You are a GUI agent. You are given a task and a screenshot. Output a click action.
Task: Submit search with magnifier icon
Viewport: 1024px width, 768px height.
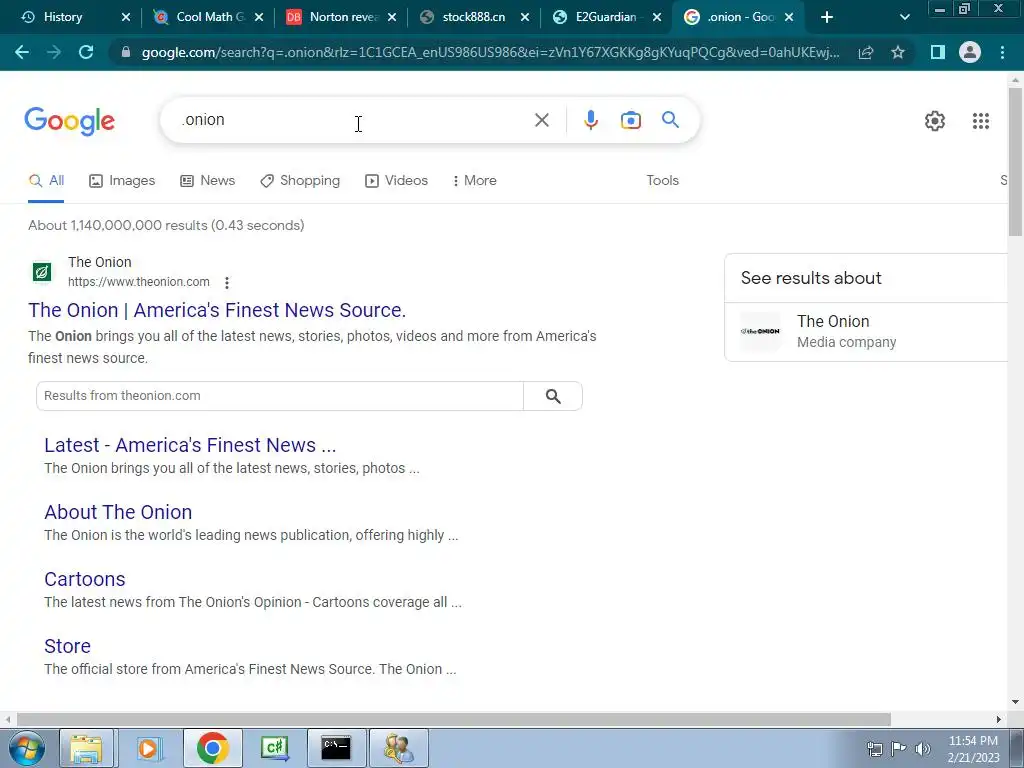point(670,120)
